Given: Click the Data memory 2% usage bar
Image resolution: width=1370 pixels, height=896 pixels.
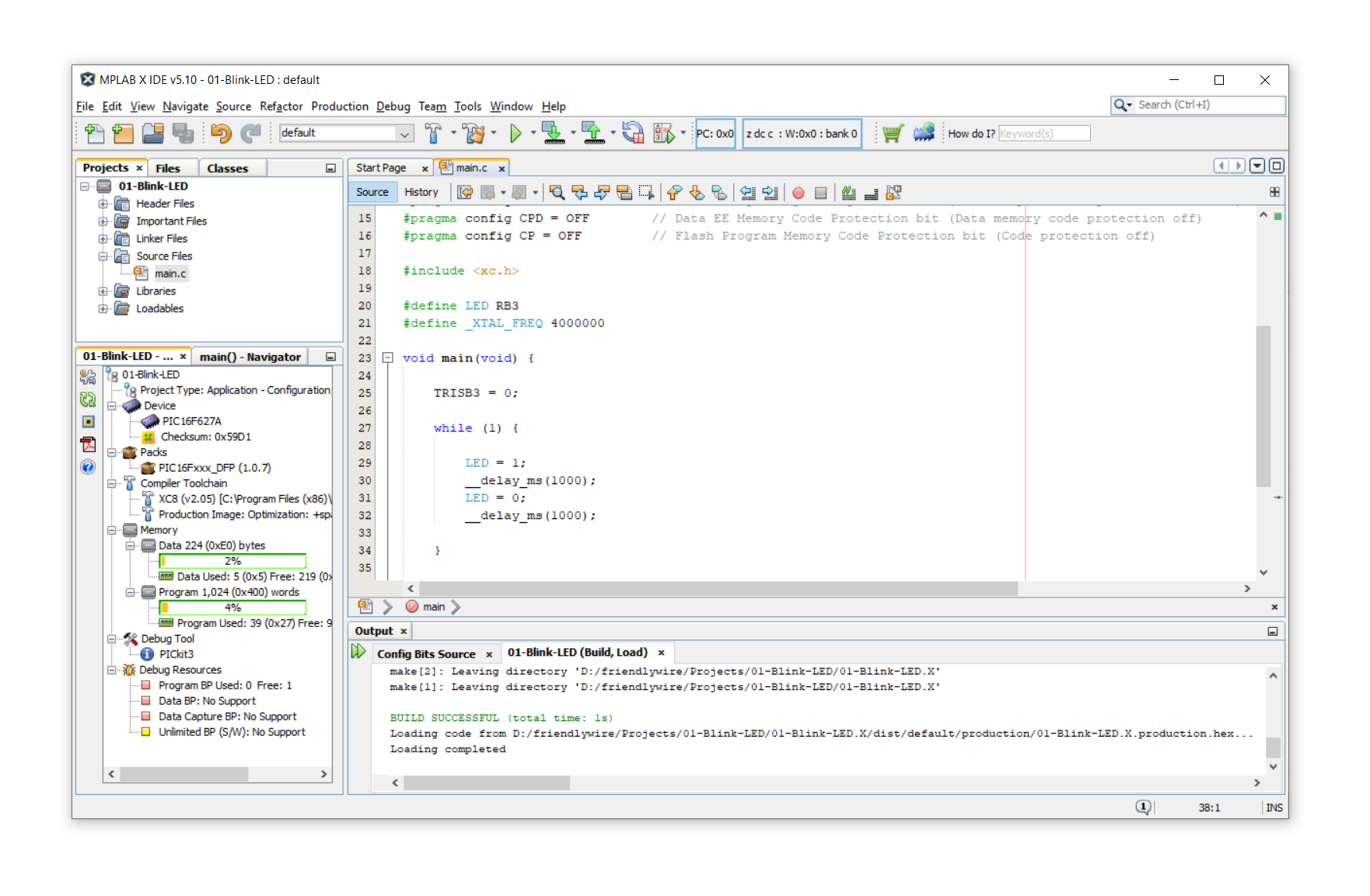Looking at the screenshot, I should click(x=232, y=561).
